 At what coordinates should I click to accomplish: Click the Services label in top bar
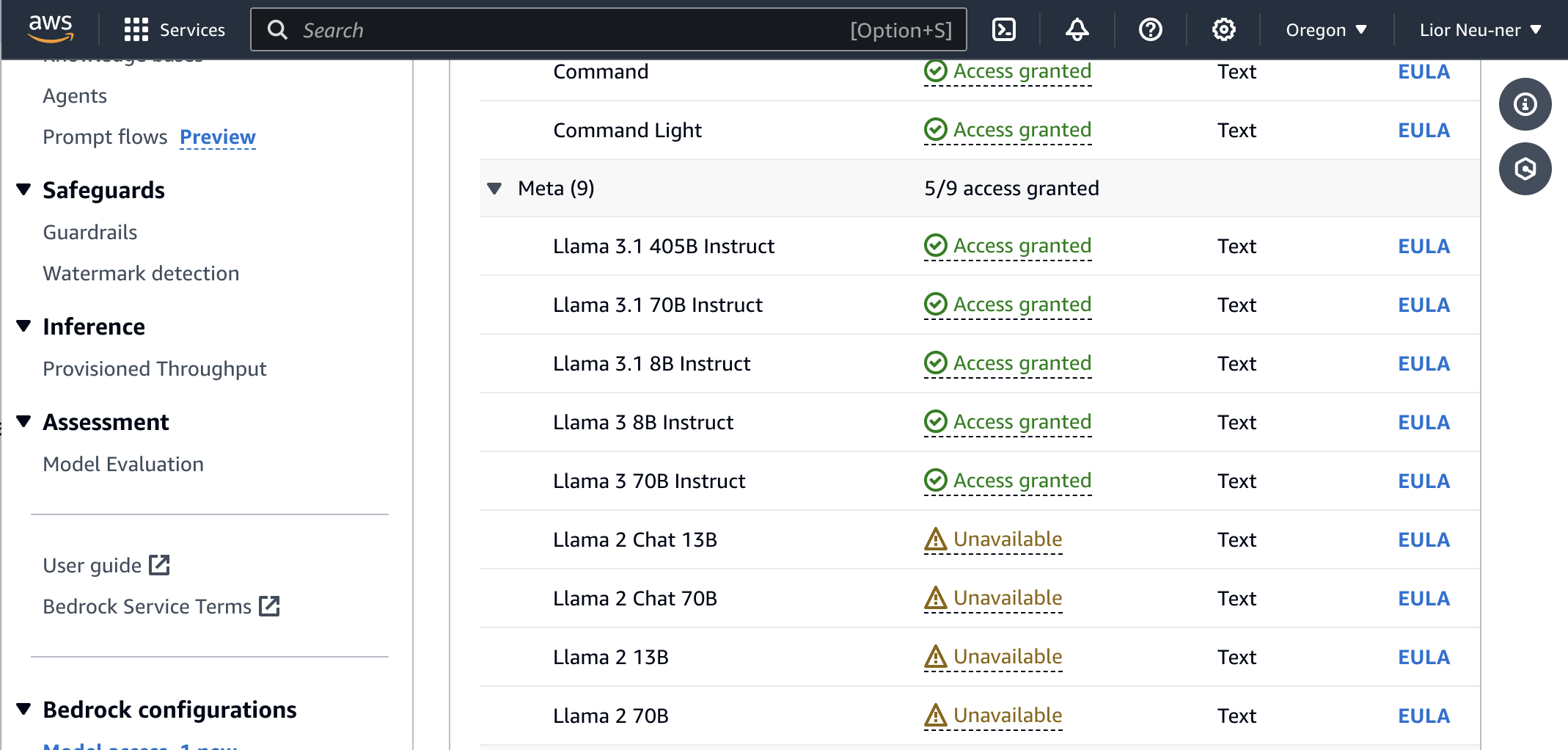click(x=192, y=30)
